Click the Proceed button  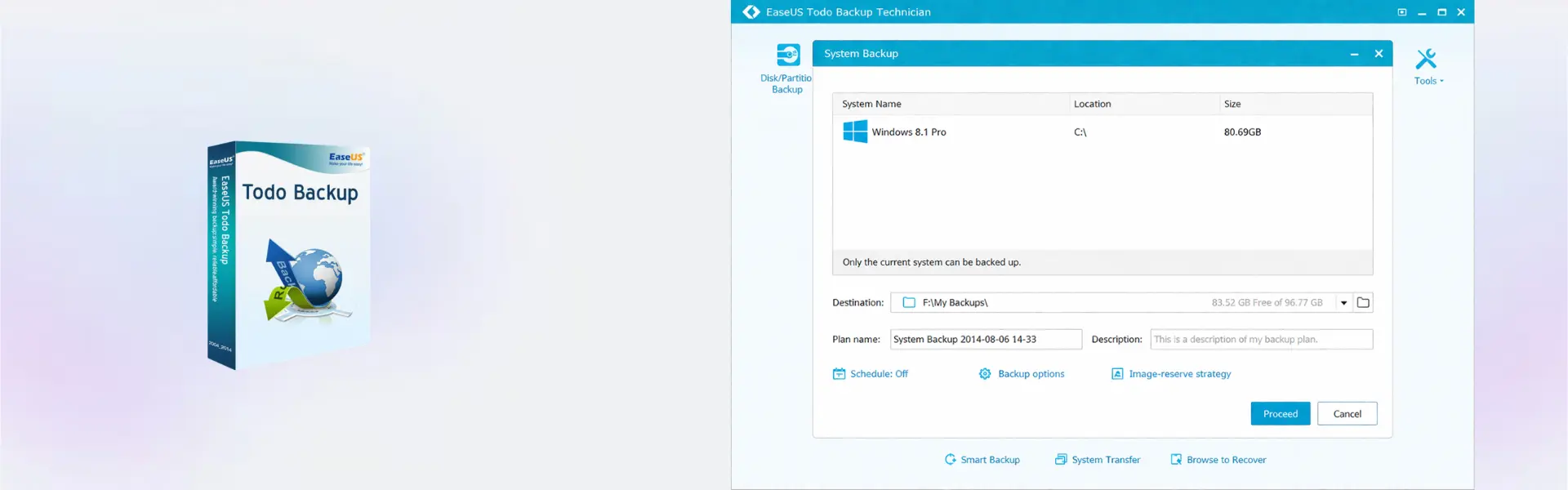tap(1281, 414)
